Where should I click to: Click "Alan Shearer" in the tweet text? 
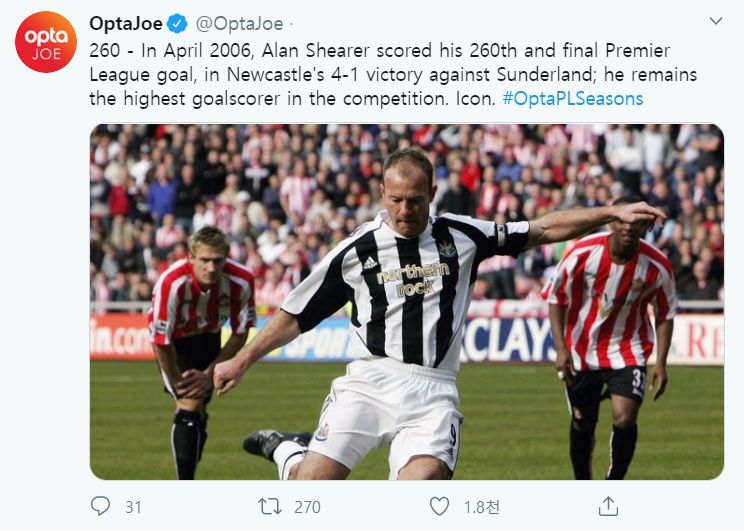click(x=304, y=50)
